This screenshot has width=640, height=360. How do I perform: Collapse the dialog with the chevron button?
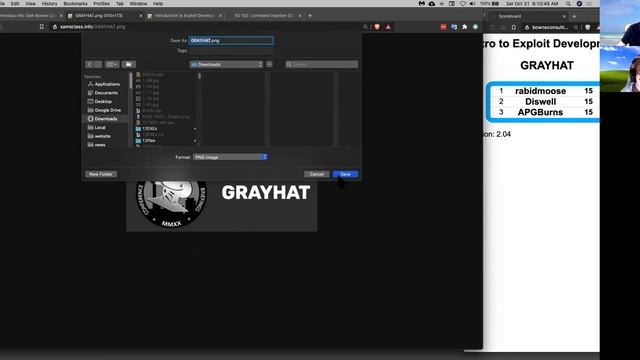[x=269, y=64]
